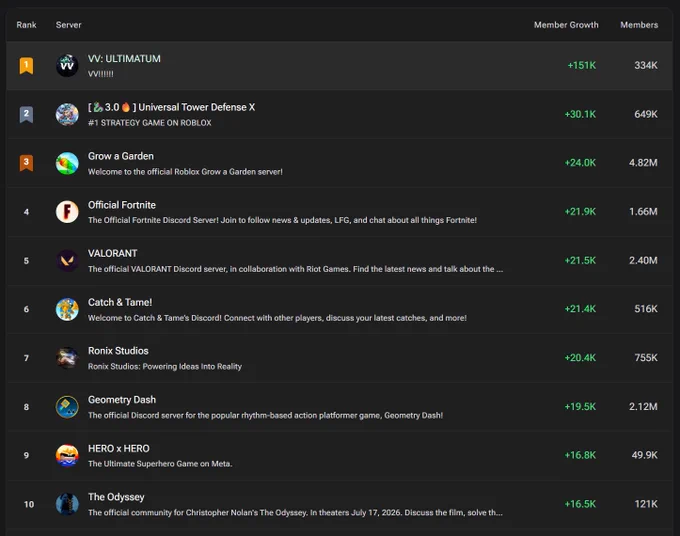Image resolution: width=680 pixels, height=536 pixels.
Task: Click "#1 STRATEGY GAME ON ROBLOX" description
Action: click(x=150, y=123)
